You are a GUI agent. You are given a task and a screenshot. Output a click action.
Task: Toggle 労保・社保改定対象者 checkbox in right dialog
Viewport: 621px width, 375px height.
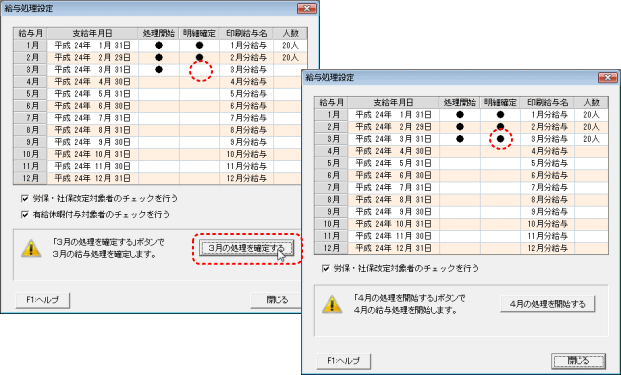point(326,268)
